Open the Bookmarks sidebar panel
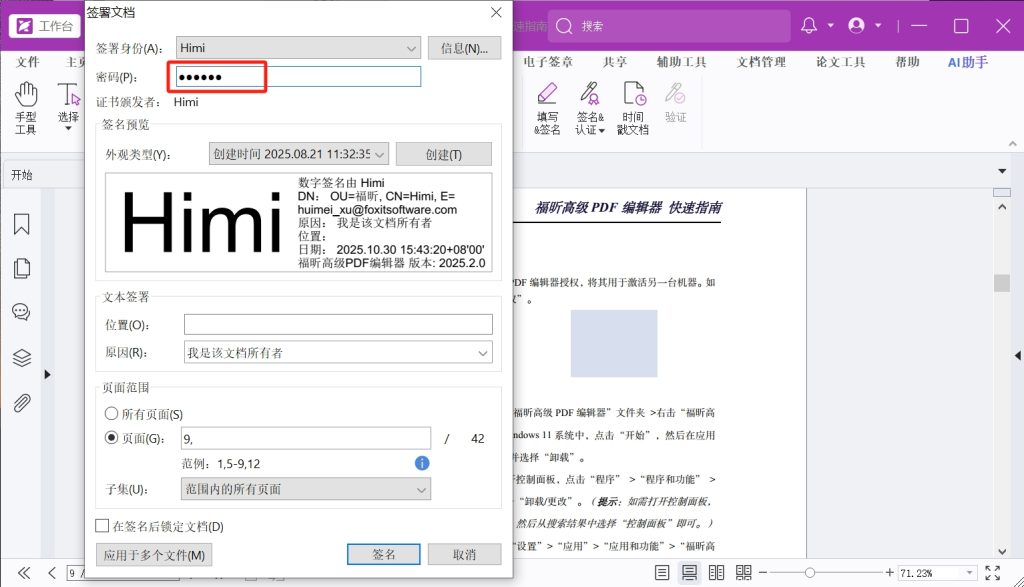Image resolution: width=1024 pixels, height=587 pixels. click(21, 224)
